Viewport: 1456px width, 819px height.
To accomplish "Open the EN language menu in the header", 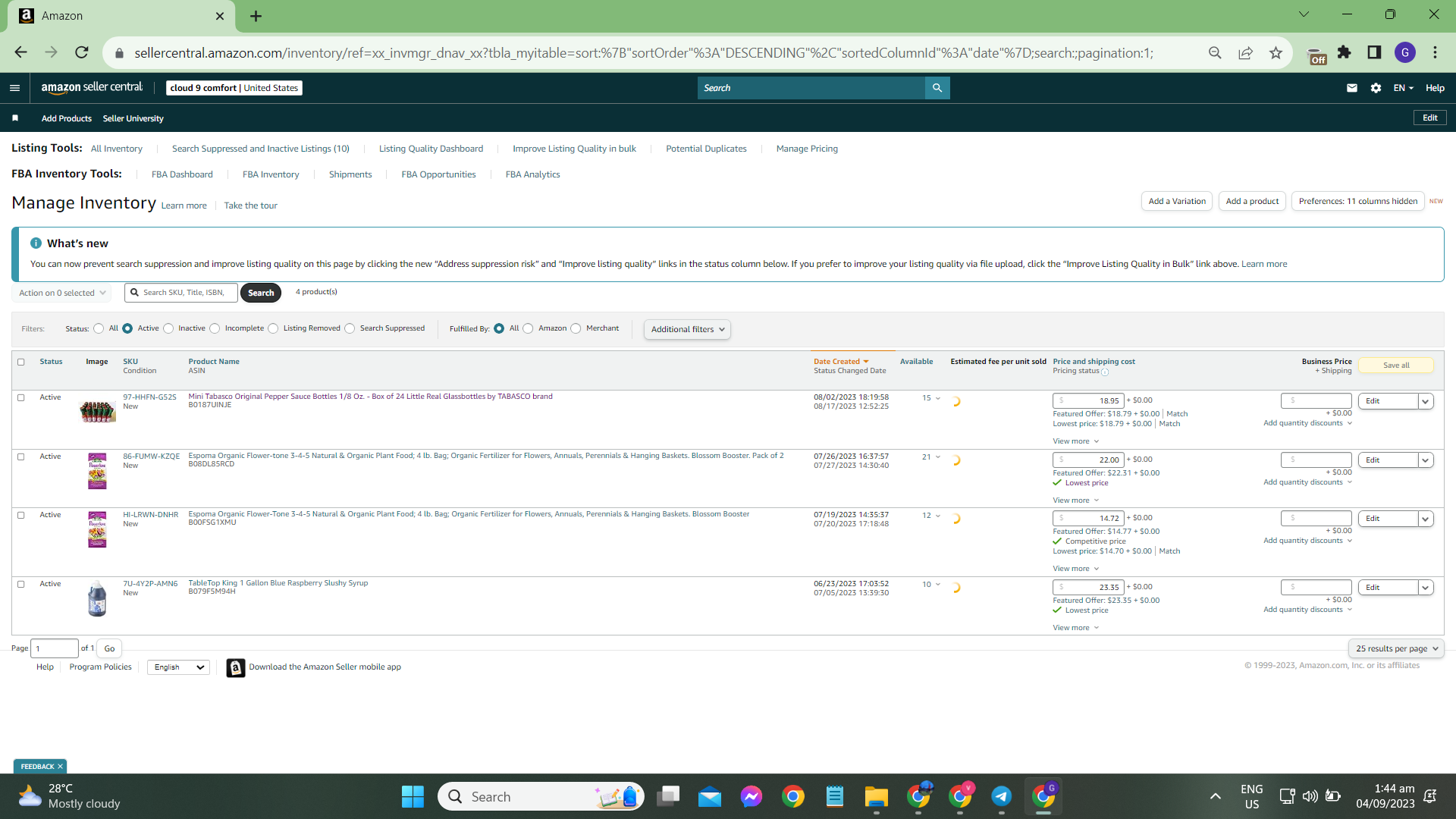I will pyautogui.click(x=1404, y=88).
